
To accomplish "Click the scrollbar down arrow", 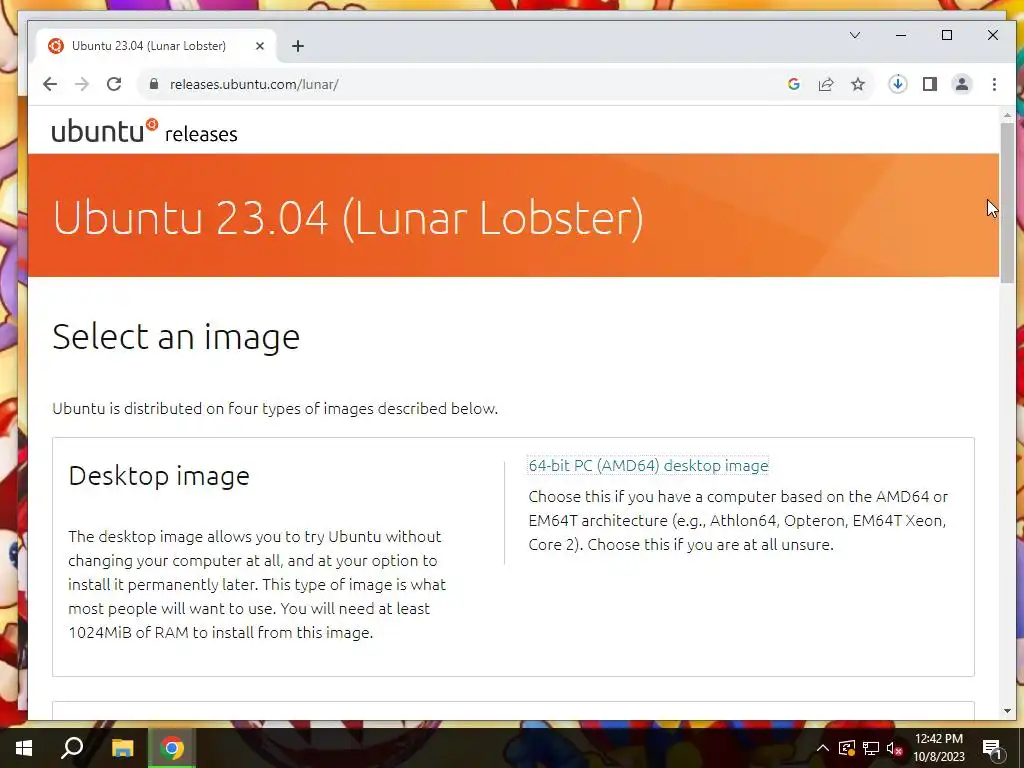I will 1007,711.
